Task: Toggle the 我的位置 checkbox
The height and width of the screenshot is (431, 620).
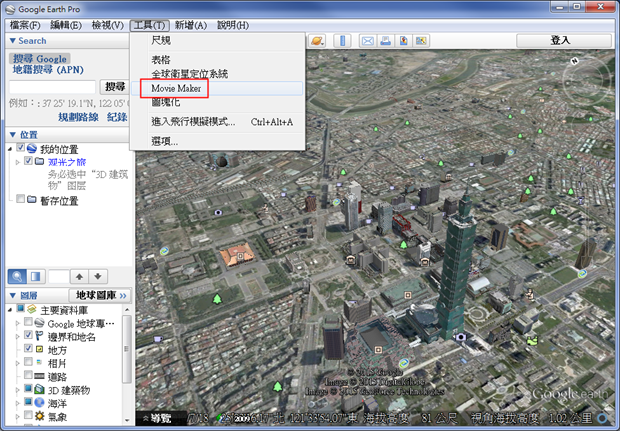Action: point(21,148)
